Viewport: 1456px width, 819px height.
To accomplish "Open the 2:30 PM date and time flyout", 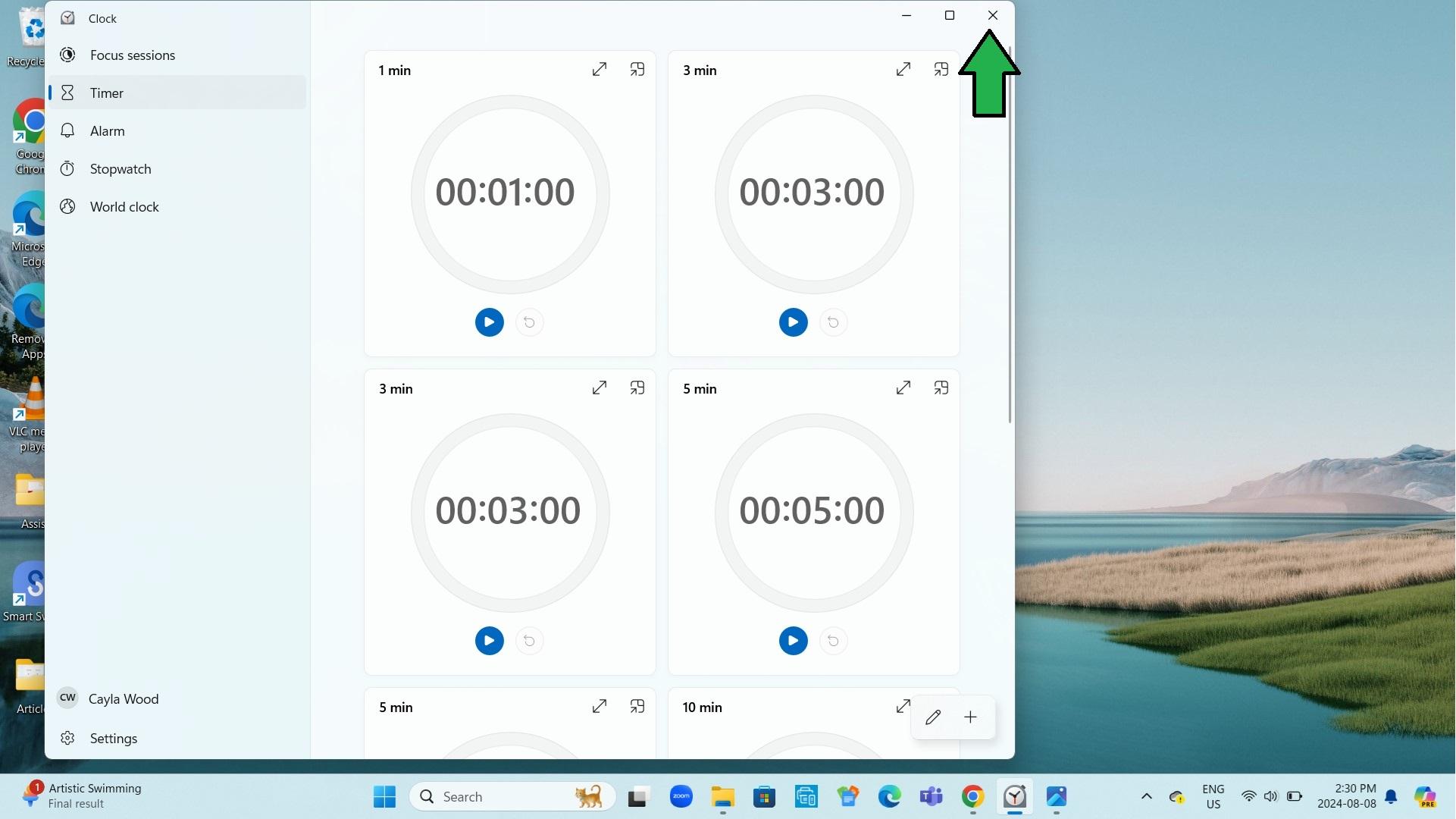I will click(1346, 797).
